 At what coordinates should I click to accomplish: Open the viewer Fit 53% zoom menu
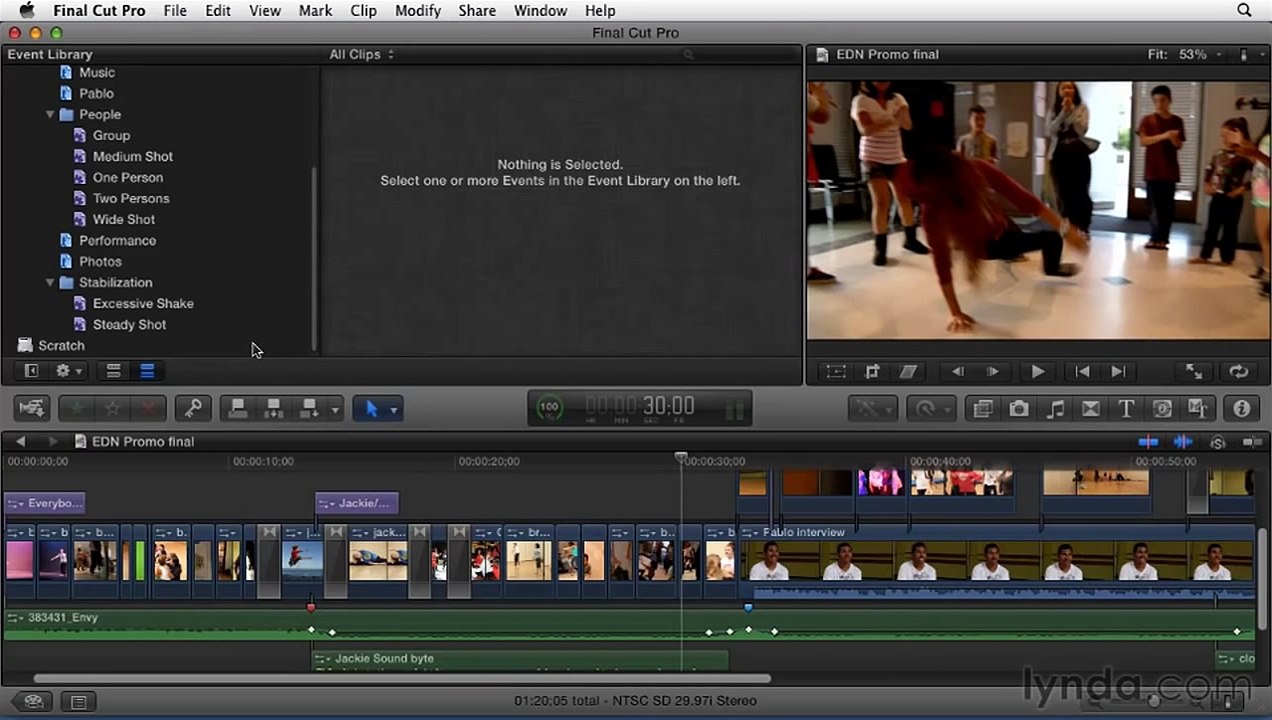[1185, 54]
